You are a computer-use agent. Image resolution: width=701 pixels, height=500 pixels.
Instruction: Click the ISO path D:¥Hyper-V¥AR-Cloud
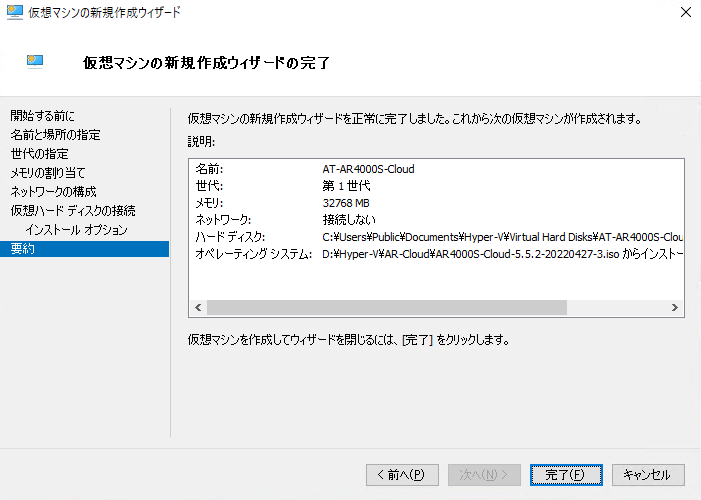coord(503,254)
